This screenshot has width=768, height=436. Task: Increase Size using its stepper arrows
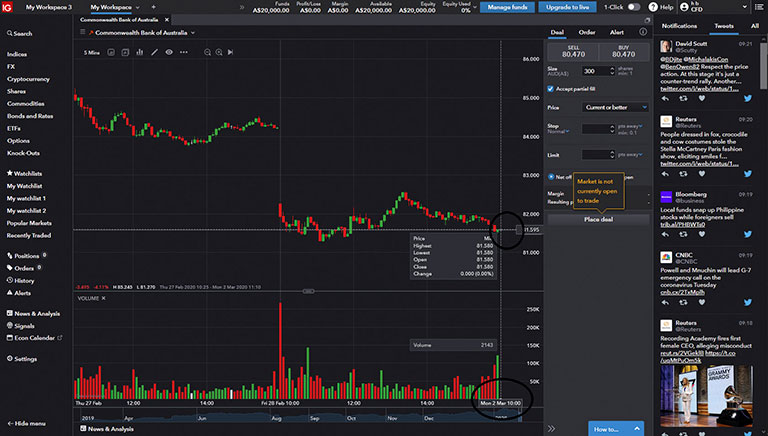tap(612, 69)
